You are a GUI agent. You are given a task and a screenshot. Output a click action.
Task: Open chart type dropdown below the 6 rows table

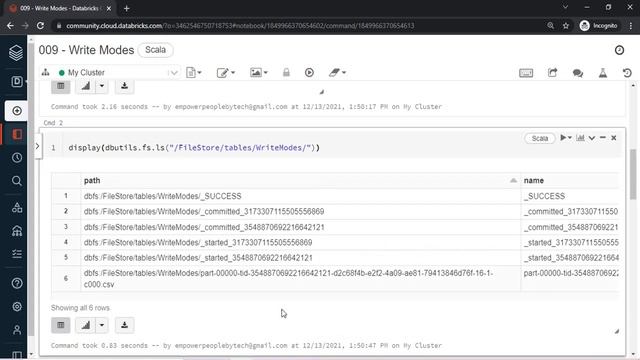click(x=102, y=325)
